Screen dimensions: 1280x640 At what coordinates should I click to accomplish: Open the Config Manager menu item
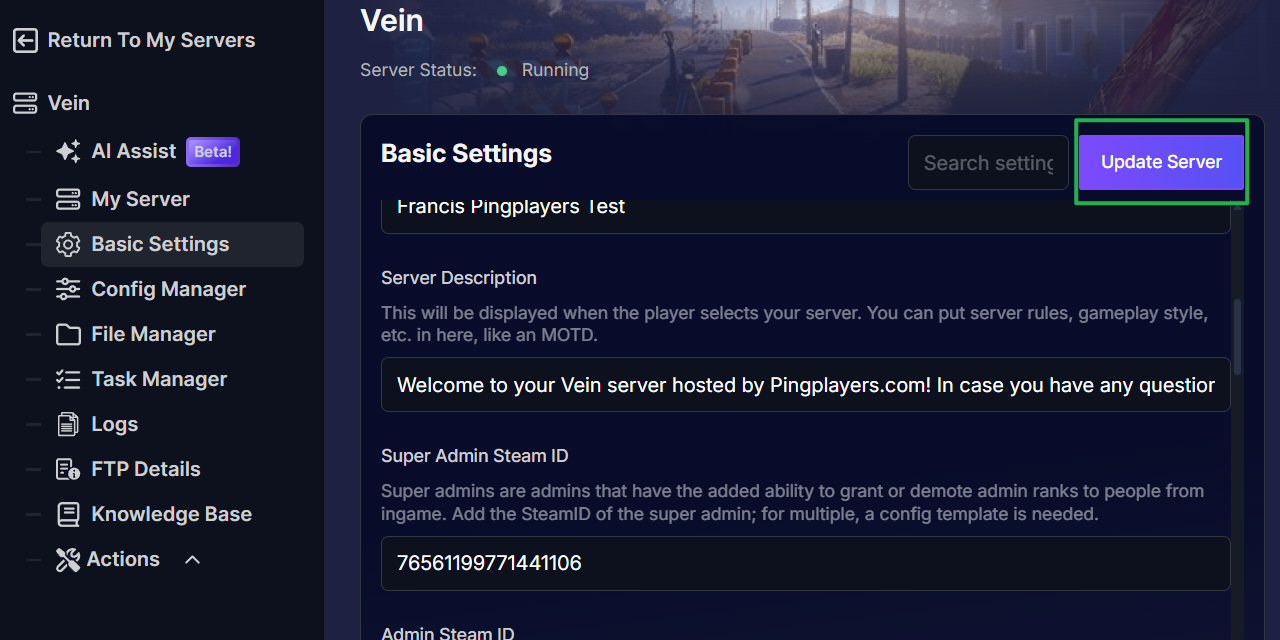pyautogui.click(x=168, y=290)
